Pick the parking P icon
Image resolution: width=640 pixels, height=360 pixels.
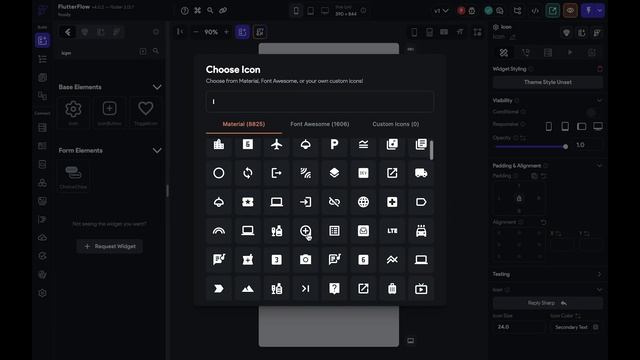[334, 144]
